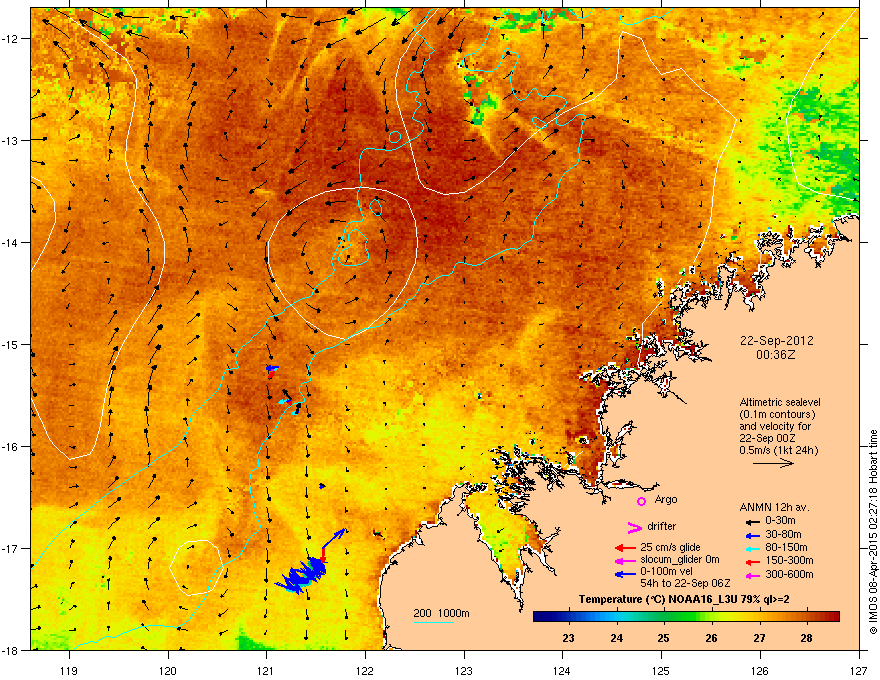Click the 200 1000m depth label
Image resolution: width=880 pixels, height=680 pixels.
pyautogui.click(x=441, y=613)
